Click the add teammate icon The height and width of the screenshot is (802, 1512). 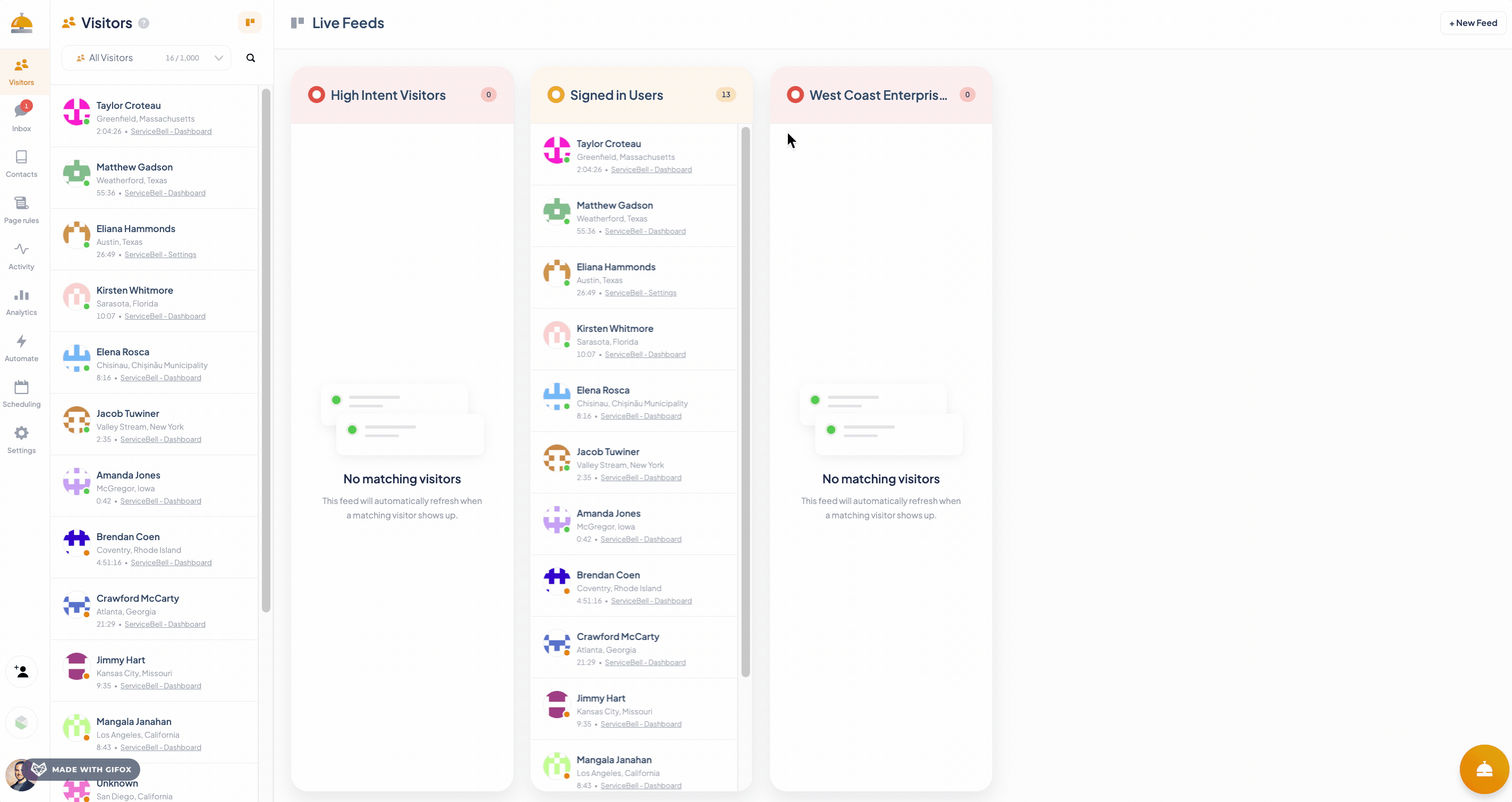[x=22, y=671]
